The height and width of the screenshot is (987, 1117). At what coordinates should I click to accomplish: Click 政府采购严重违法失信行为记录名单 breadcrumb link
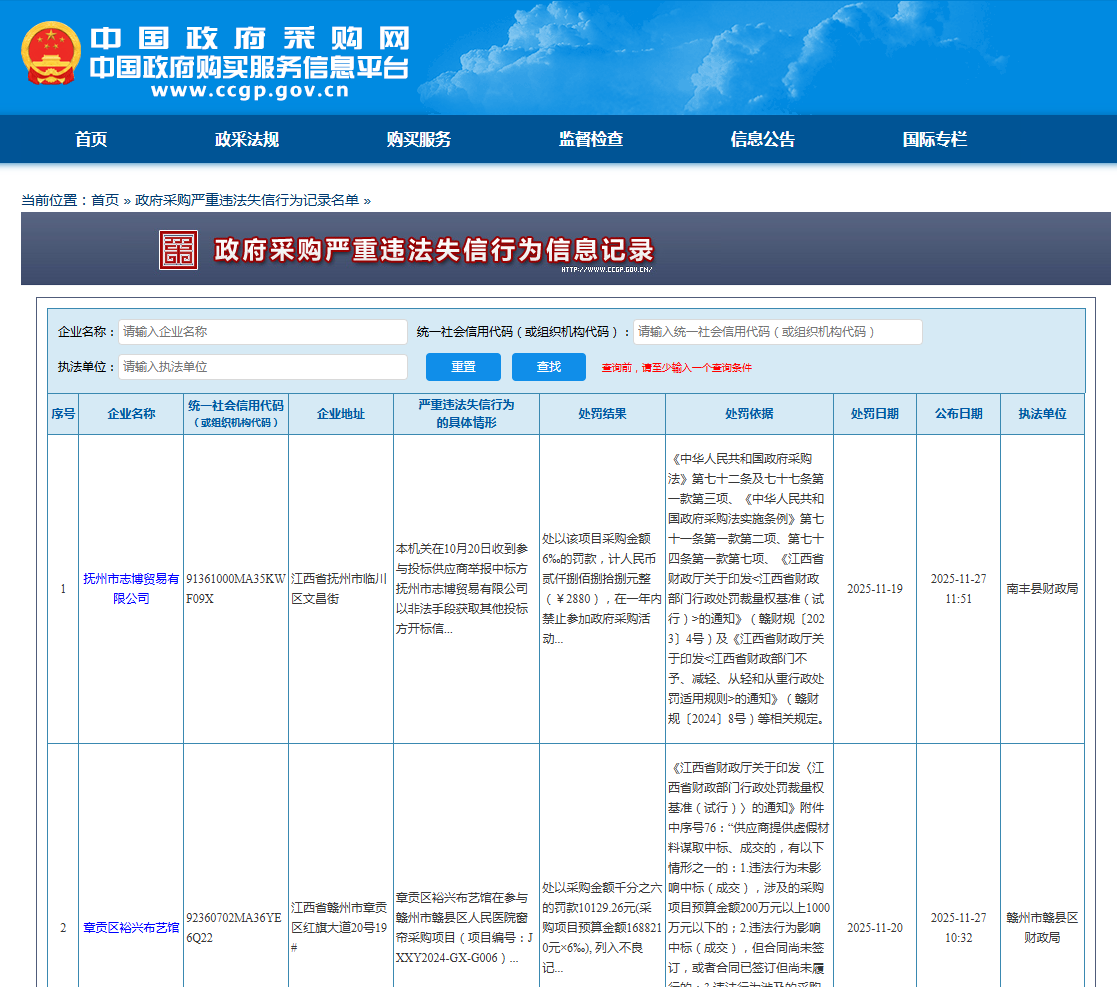pos(247,200)
